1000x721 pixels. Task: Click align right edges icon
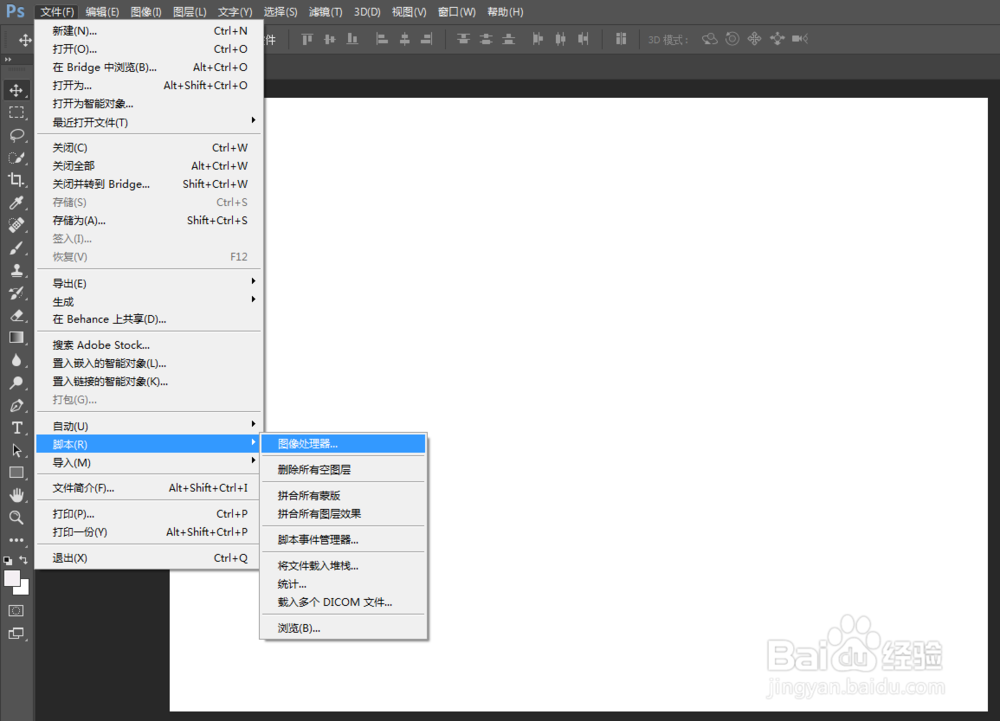tap(427, 40)
